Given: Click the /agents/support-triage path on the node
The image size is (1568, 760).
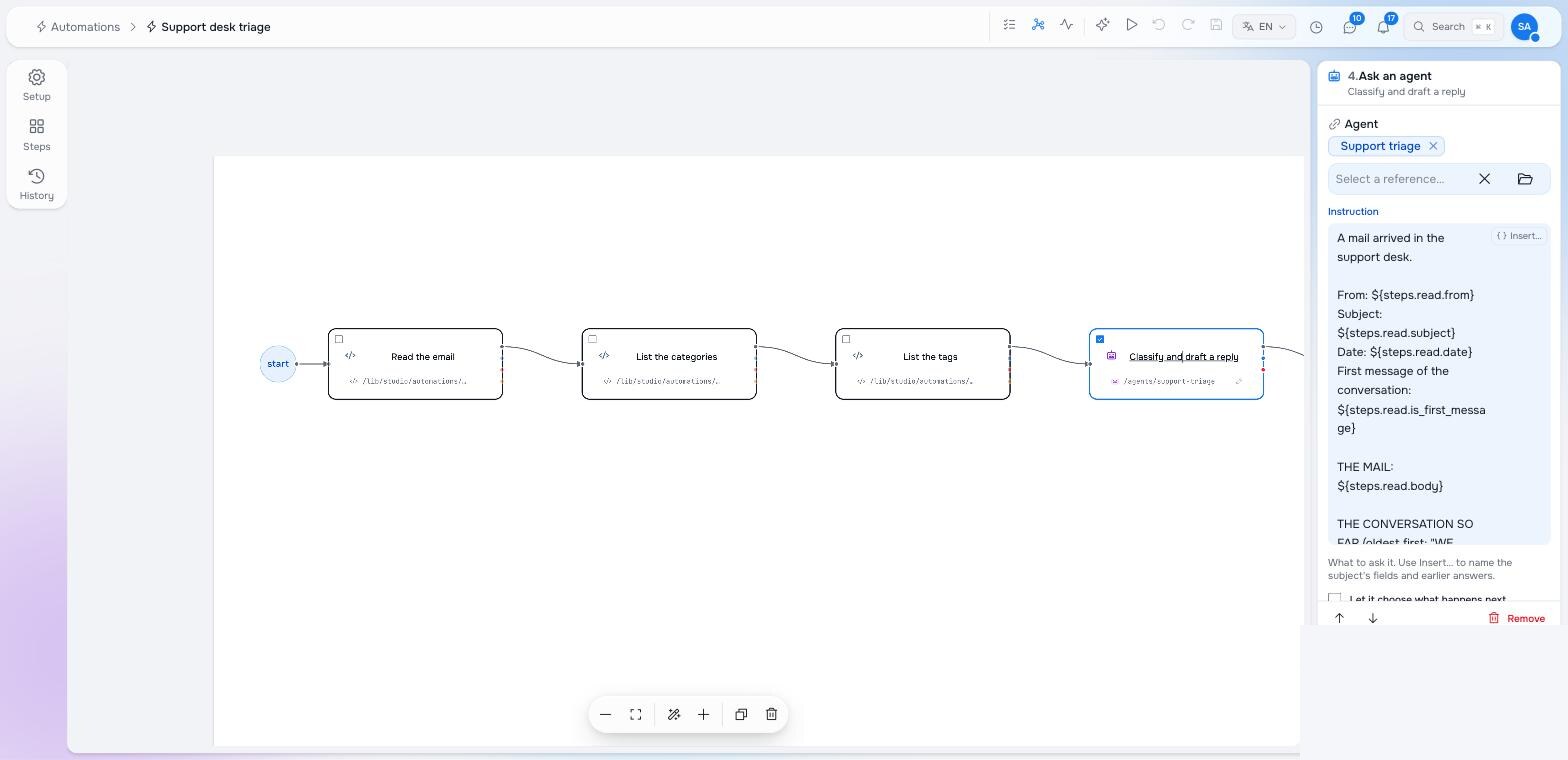Looking at the screenshot, I should click(1169, 381).
